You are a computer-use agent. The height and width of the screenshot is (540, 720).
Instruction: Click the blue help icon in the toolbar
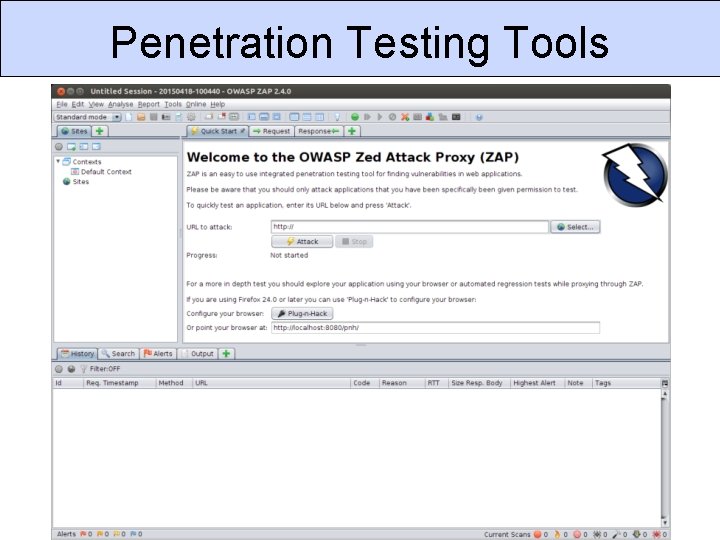click(x=479, y=117)
